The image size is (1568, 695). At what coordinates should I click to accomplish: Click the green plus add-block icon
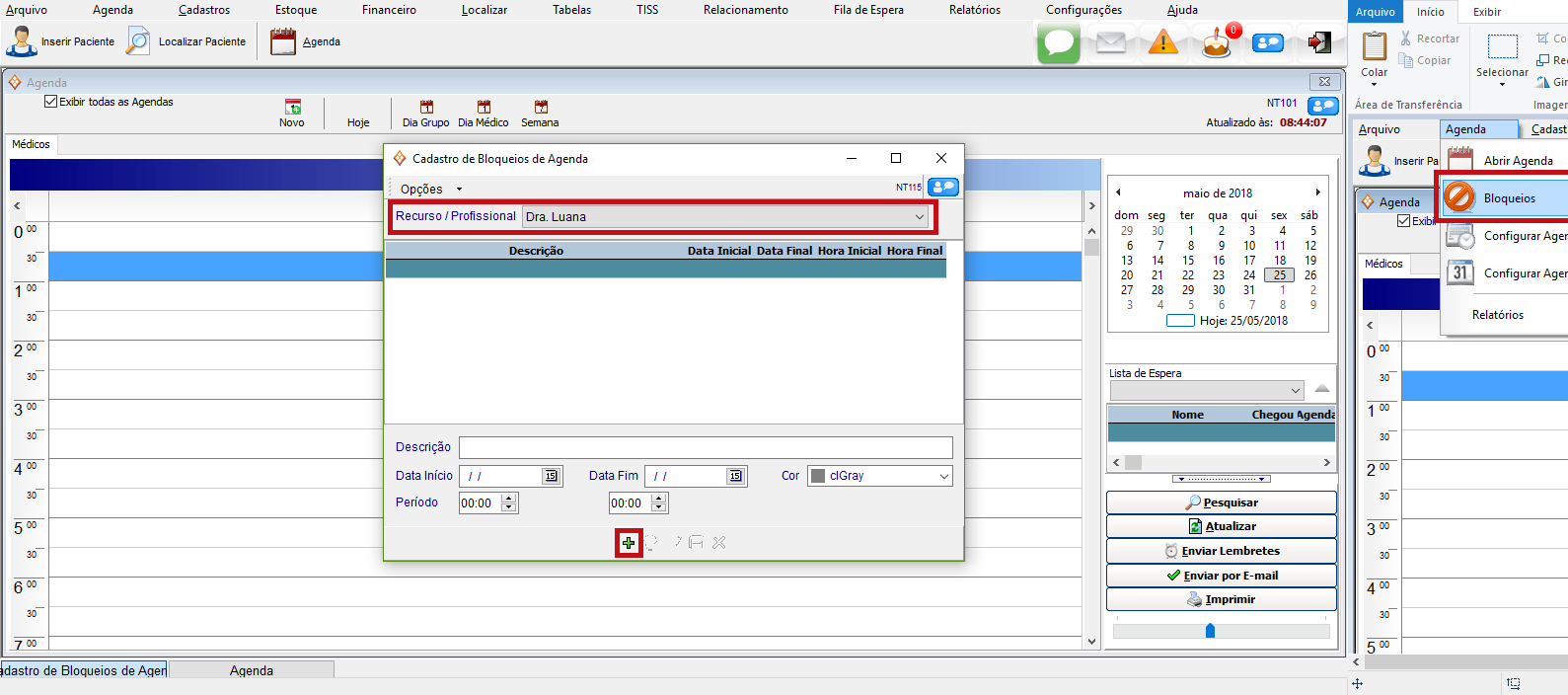coord(629,543)
